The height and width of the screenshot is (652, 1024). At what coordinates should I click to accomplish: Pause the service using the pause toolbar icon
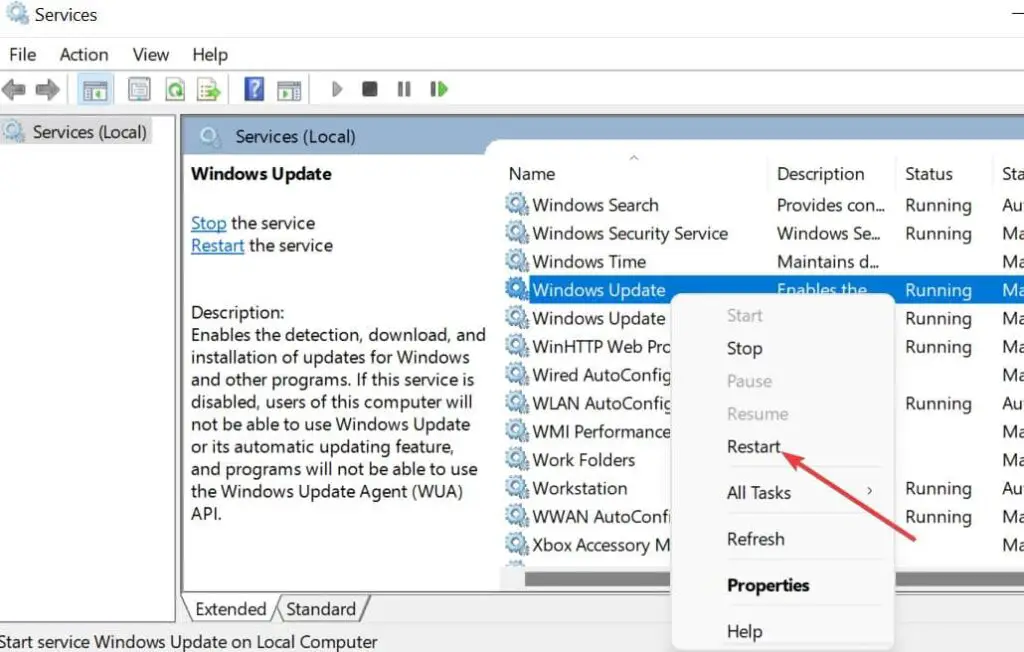click(x=403, y=88)
